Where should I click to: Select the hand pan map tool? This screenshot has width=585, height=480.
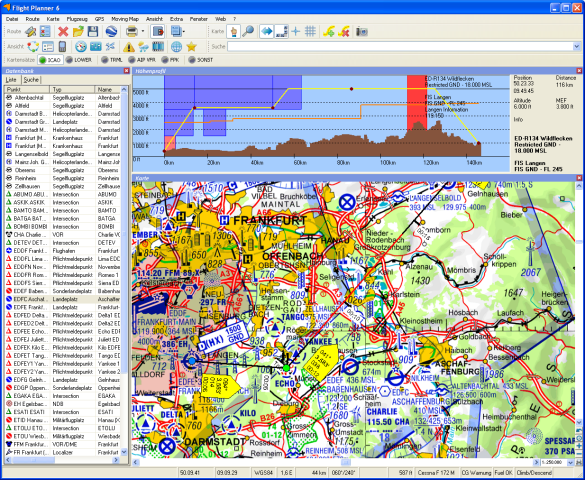pyautogui.click(x=234, y=32)
